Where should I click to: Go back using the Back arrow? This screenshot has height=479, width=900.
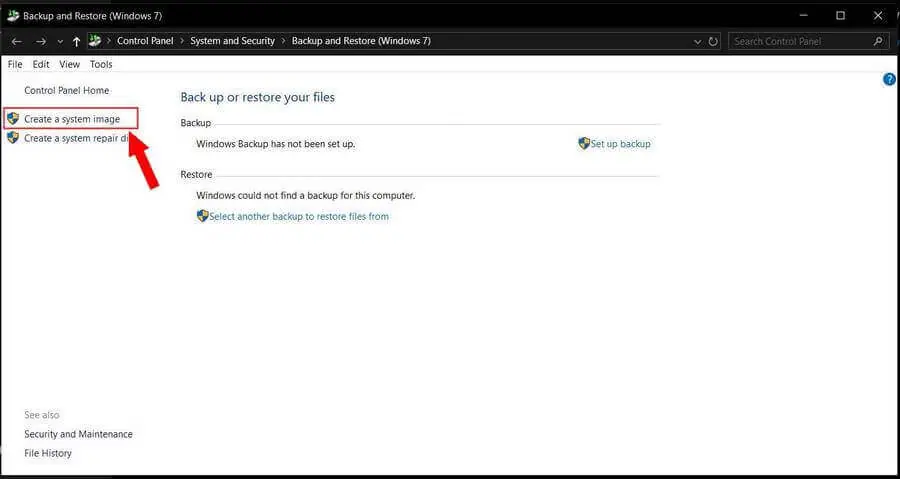17,41
